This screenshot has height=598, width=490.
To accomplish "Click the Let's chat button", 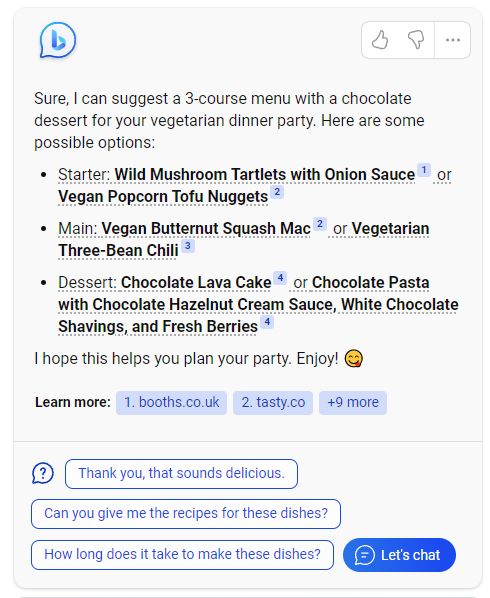I will pyautogui.click(x=399, y=555).
